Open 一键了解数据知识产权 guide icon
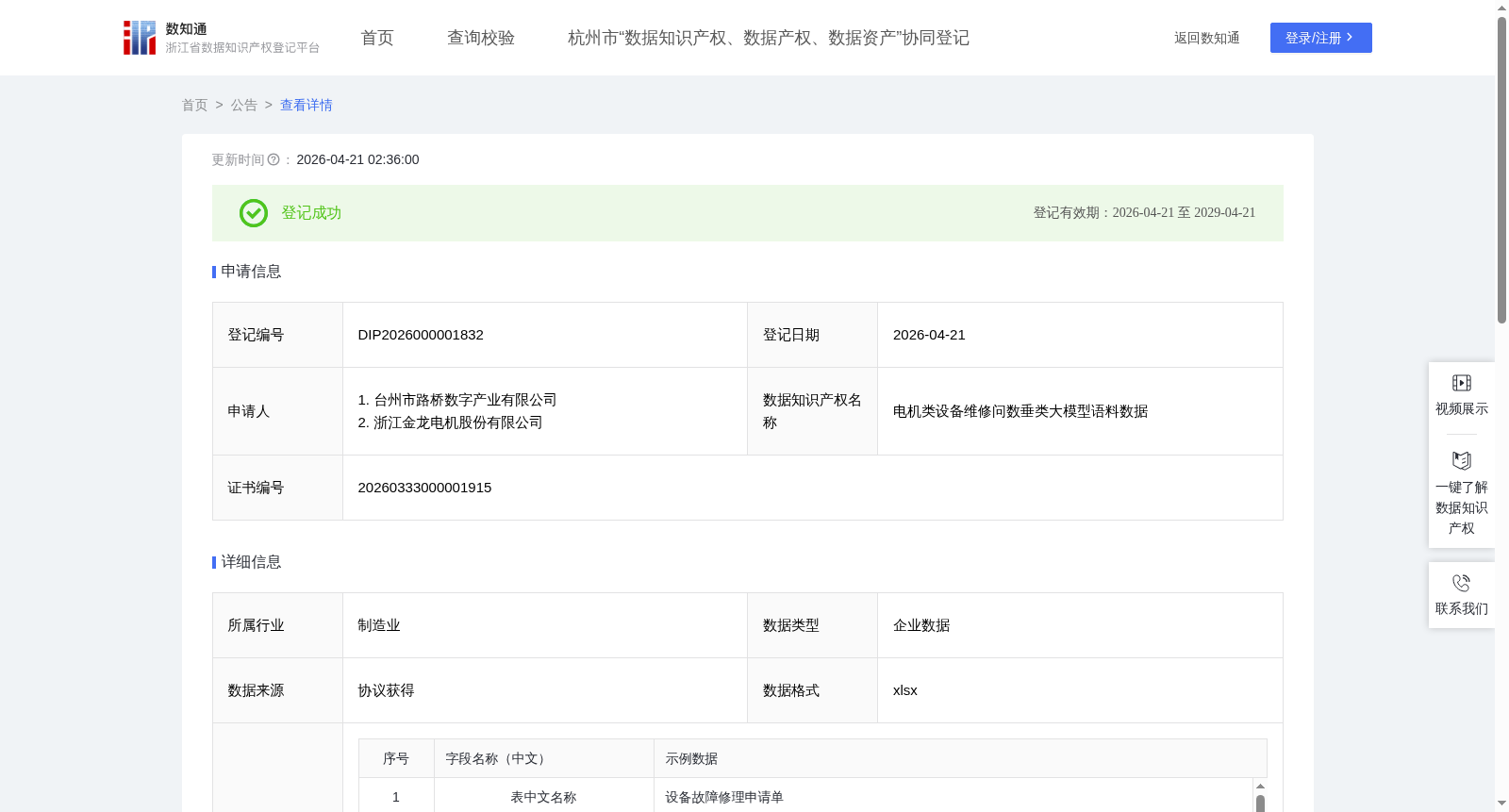The height and width of the screenshot is (812, 1509). coord(1462,460)
